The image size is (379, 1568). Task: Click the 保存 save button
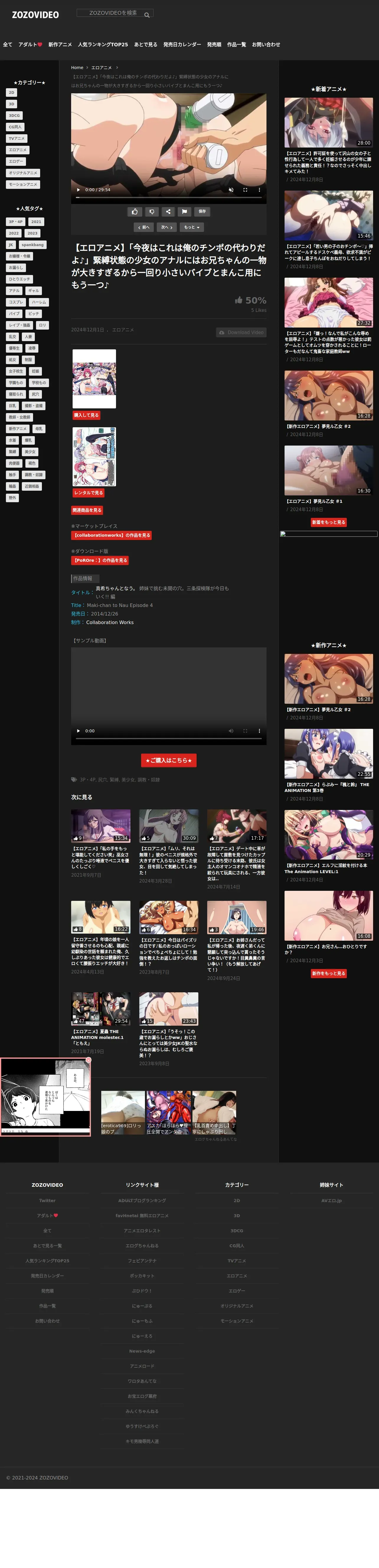202,212
